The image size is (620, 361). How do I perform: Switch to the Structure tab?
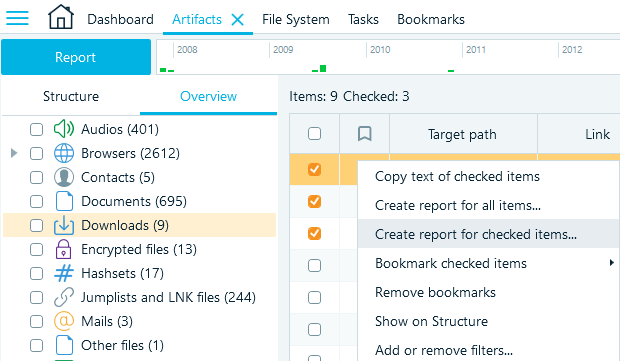pyautogui.click(x=71, y=96)
